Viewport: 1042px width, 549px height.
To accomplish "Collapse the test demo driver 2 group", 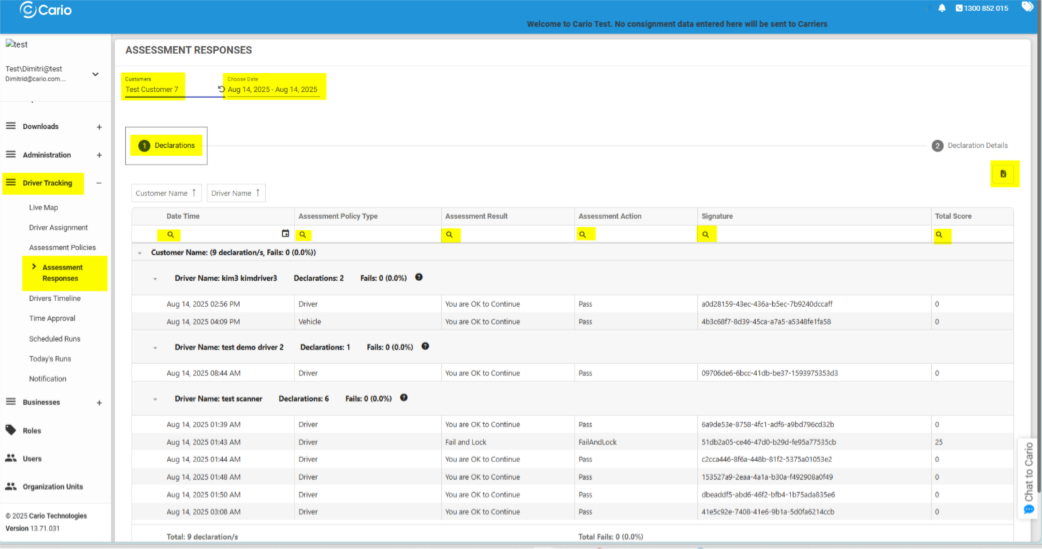I will [156, 347].
